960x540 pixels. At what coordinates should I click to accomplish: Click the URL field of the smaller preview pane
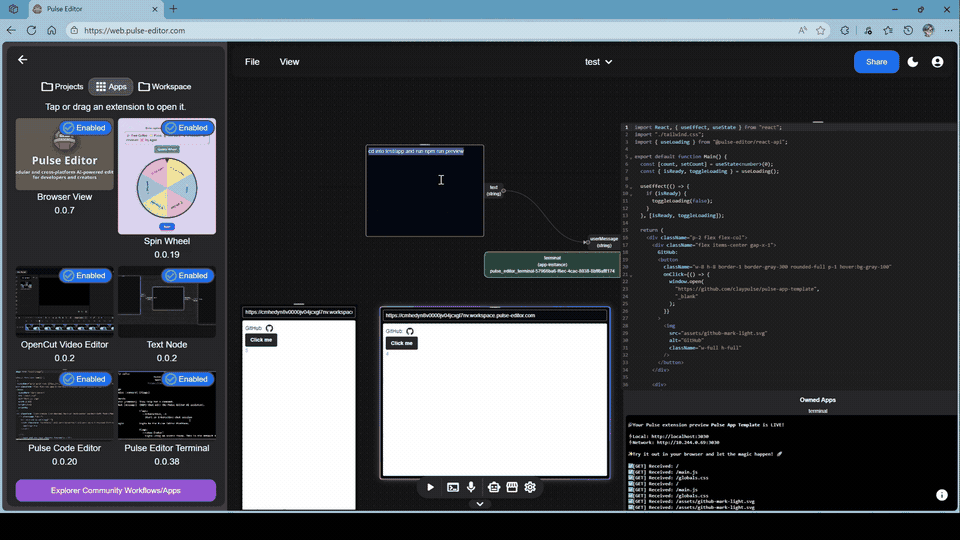pos(299,312)
